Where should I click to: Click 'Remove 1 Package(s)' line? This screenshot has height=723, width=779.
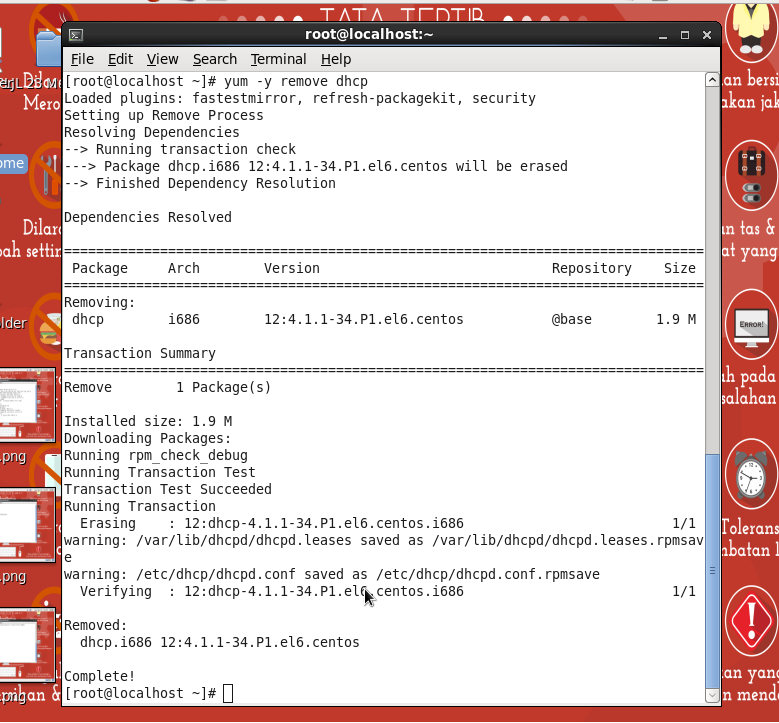pyautogui.click(x=167, y=388)
